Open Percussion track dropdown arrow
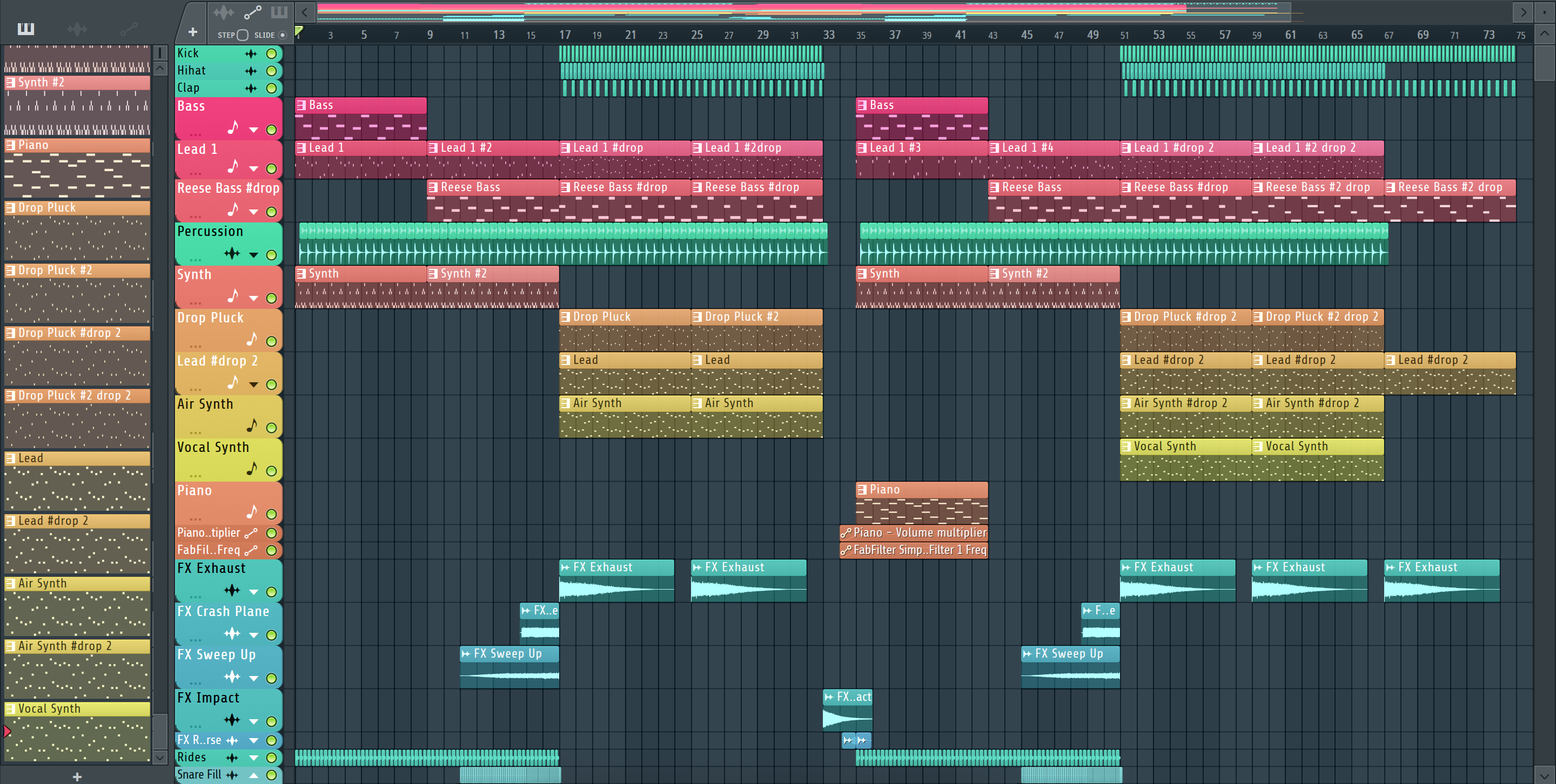This screenshot has height=784, width=1556. (x=254, y=255)
